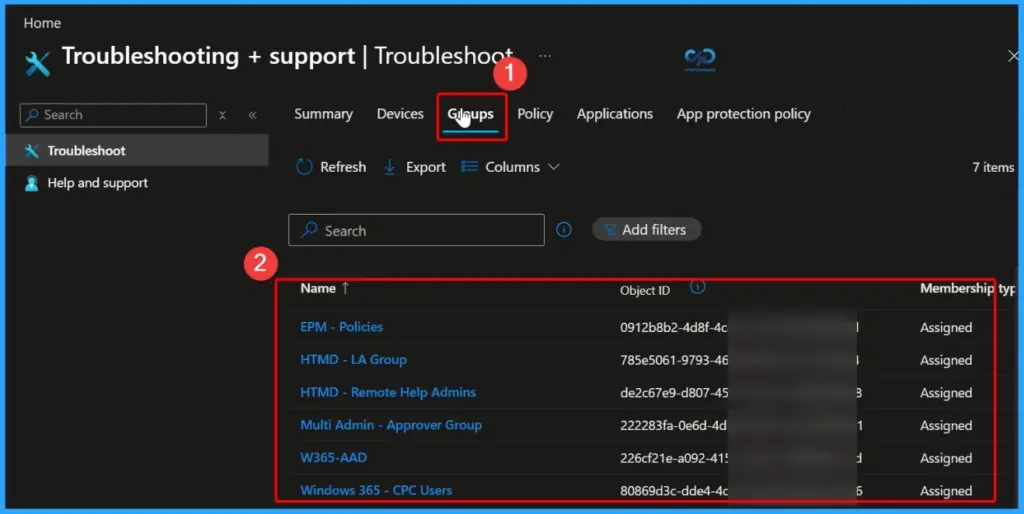Click object ID starting 222283fa
Screen dimensions: 1024x514
[673, 425]
